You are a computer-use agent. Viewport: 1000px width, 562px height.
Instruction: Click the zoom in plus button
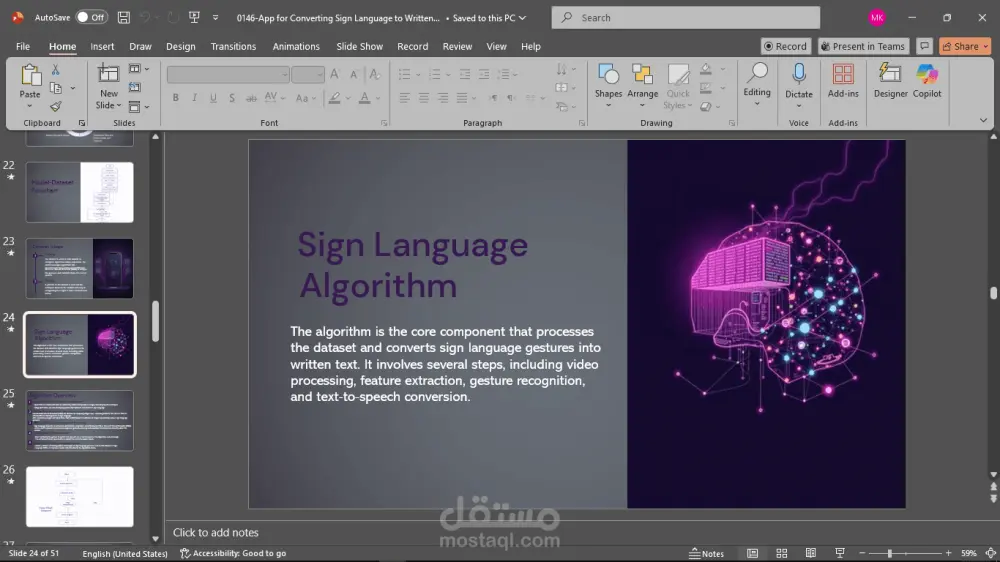(948, 553)
